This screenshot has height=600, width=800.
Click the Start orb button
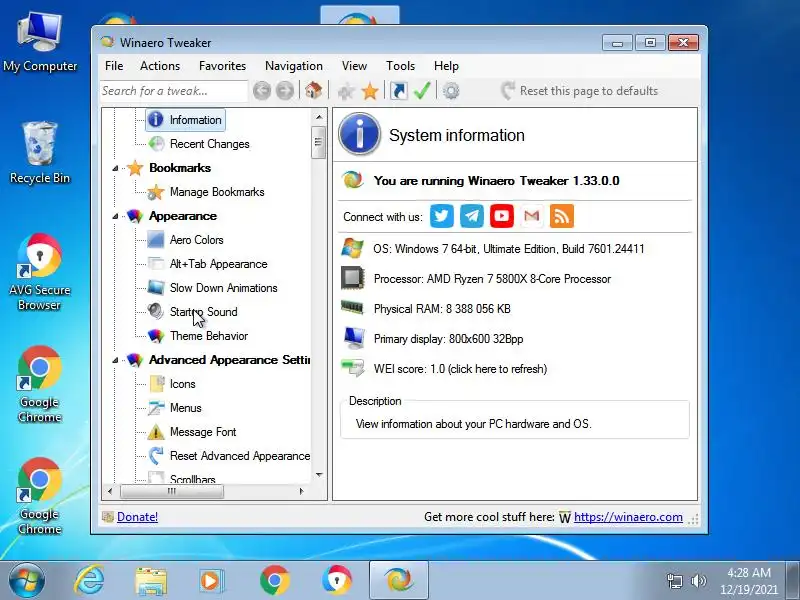coord(27,581)
